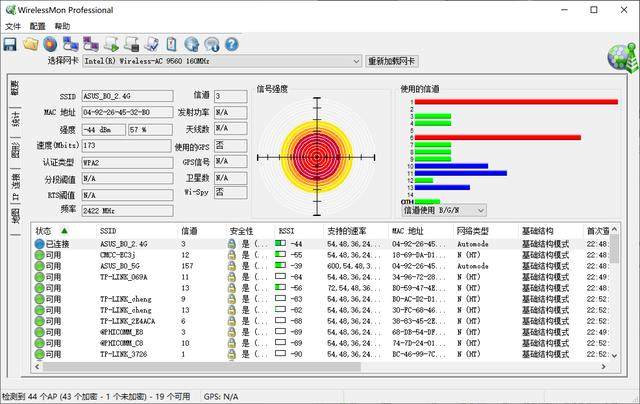Click the green status icon for TP-LINK_3726
The width and height of the screenshot is (640, 404).
tap(39, 355)
